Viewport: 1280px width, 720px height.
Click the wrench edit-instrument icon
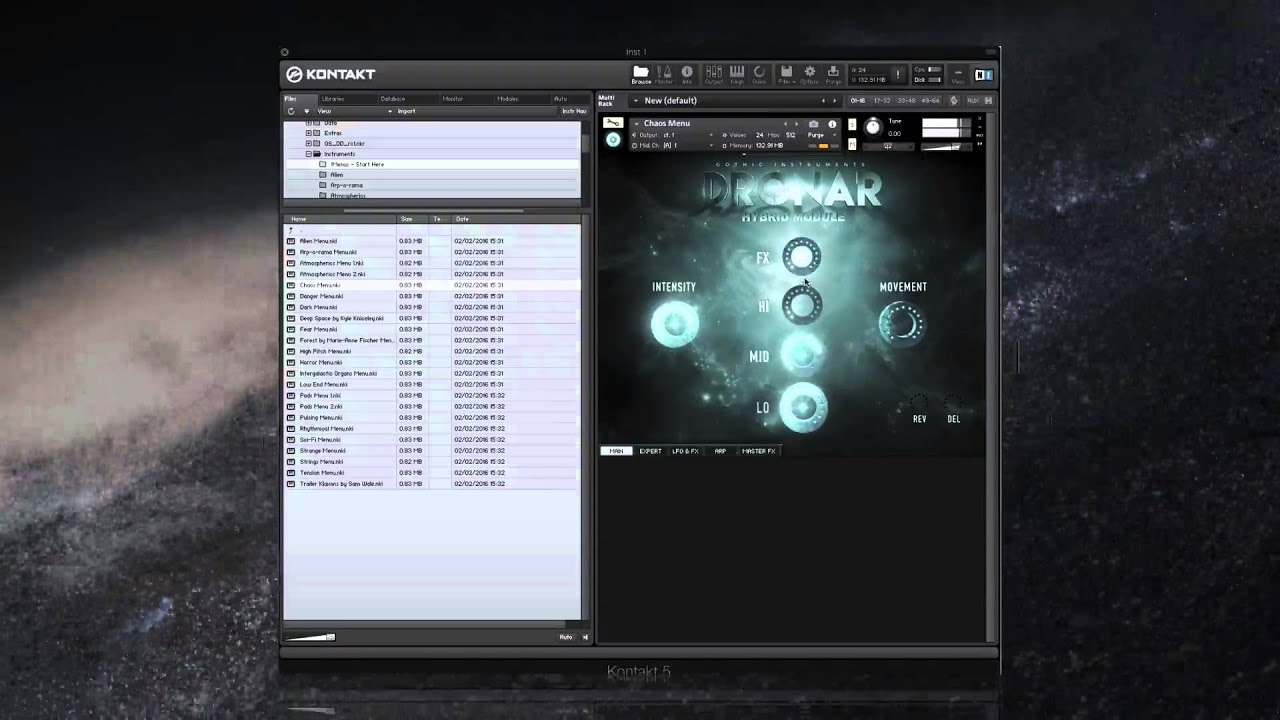613,123
